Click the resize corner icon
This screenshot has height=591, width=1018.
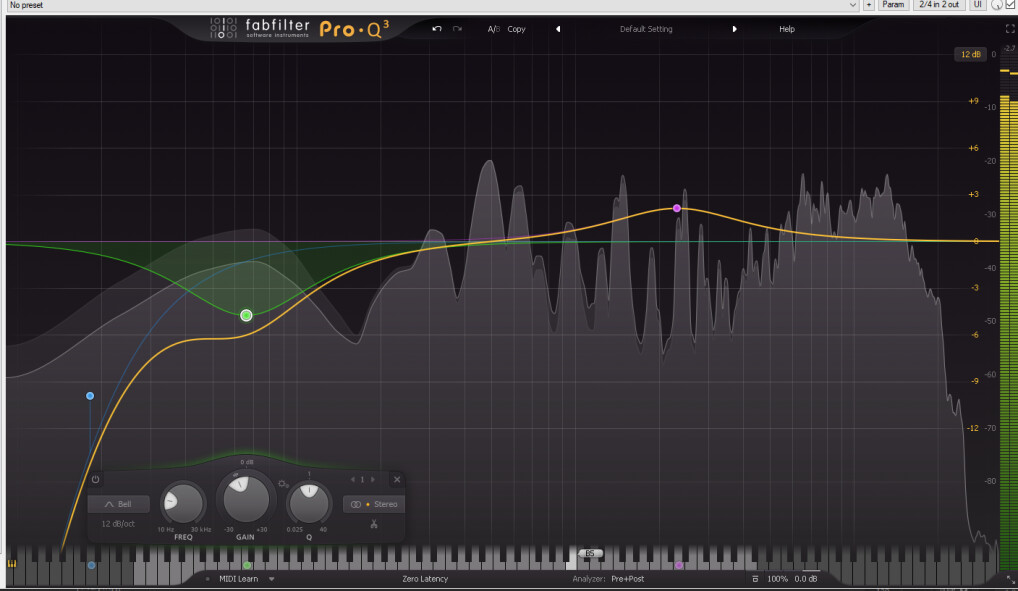coord(1010,579)
